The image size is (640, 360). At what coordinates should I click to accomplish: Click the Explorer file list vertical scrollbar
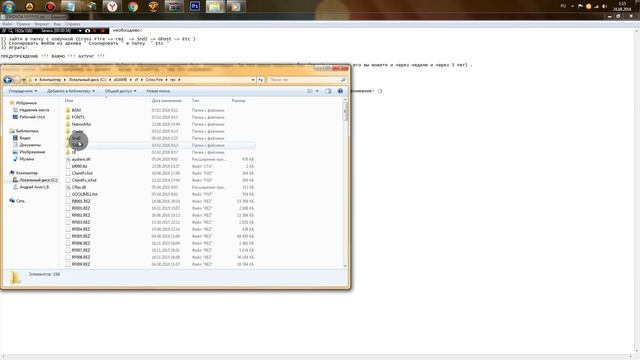click(x=345, y=182)
